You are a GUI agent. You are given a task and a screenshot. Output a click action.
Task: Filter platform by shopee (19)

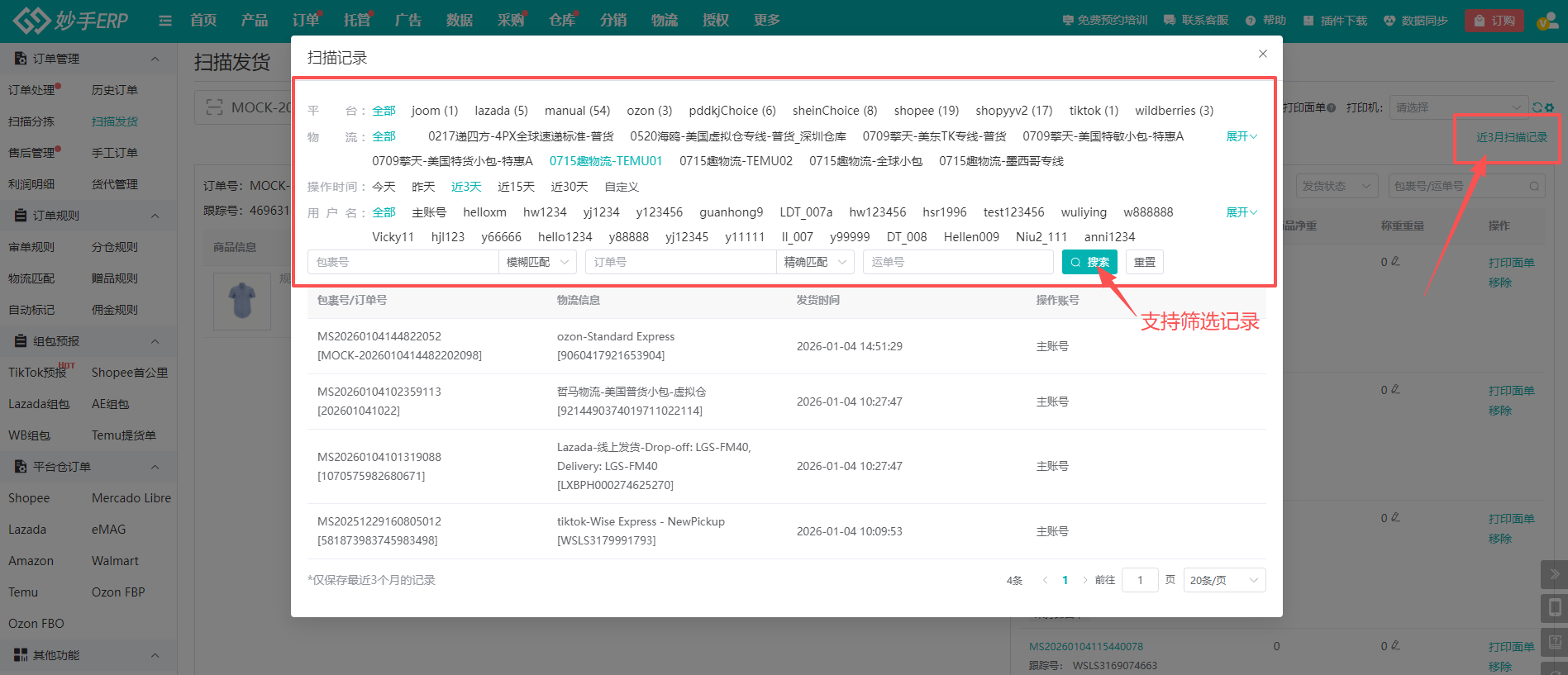click(x=926, y=111)
